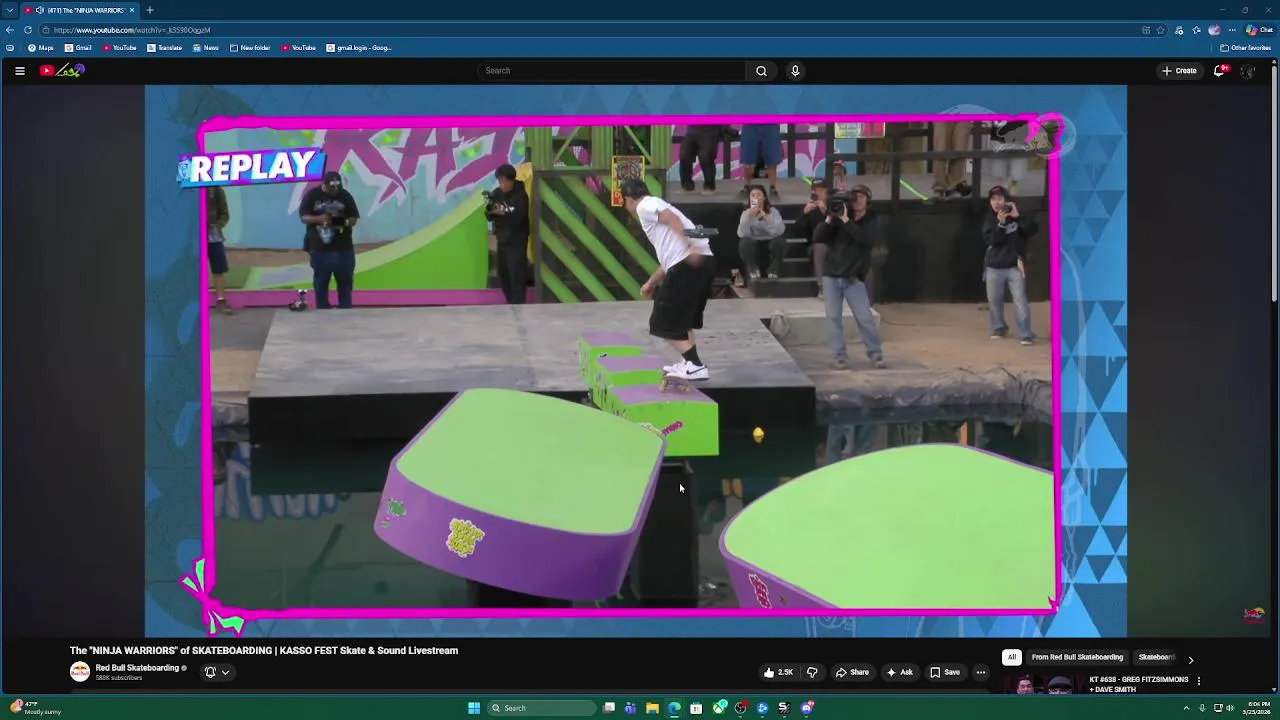Open browser Settings and more ellipsis
Screen dimensions: 1280x720
tap(1232, 30)
